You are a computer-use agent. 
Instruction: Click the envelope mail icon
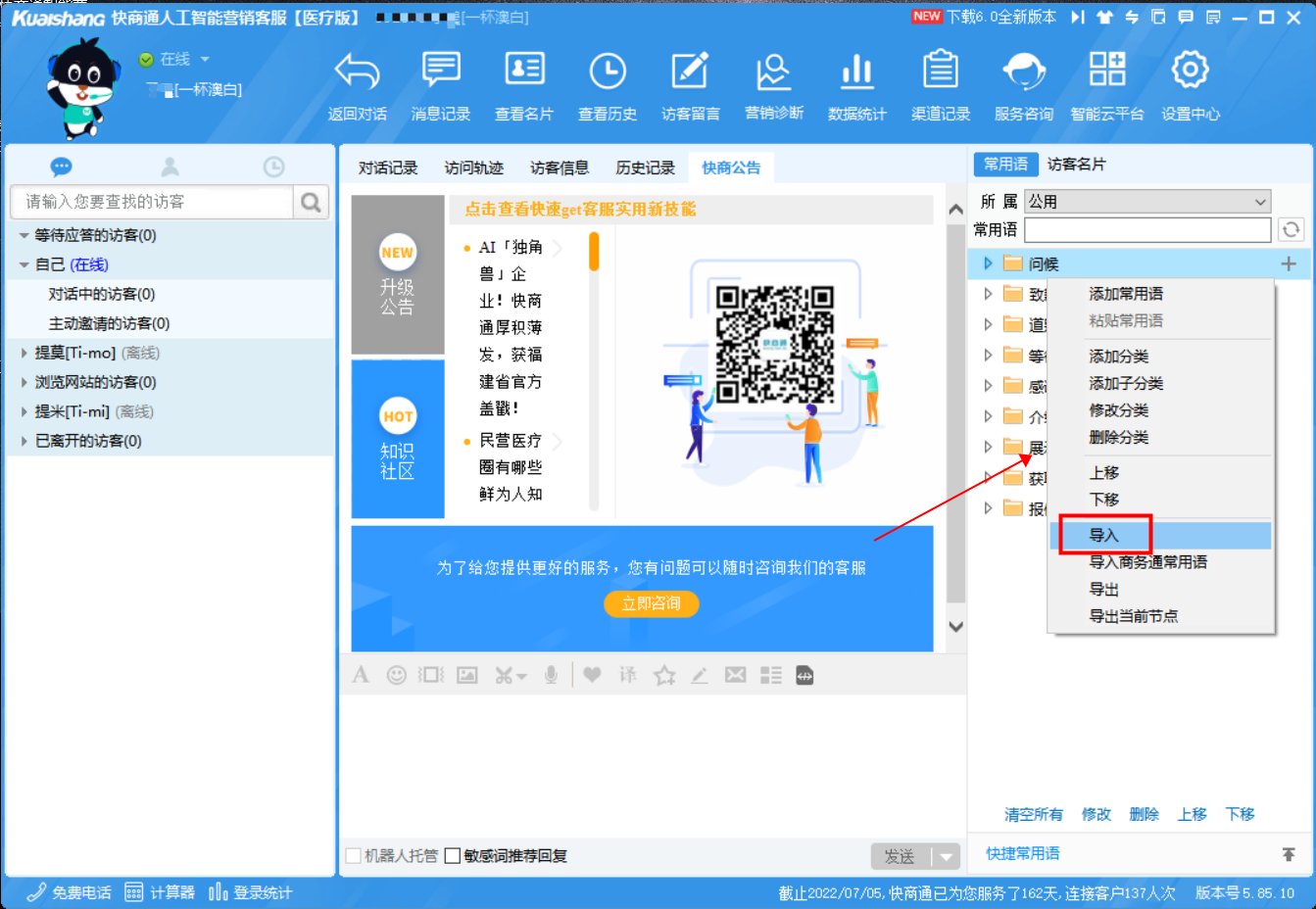pyautogui.click(x=735, y=675)
